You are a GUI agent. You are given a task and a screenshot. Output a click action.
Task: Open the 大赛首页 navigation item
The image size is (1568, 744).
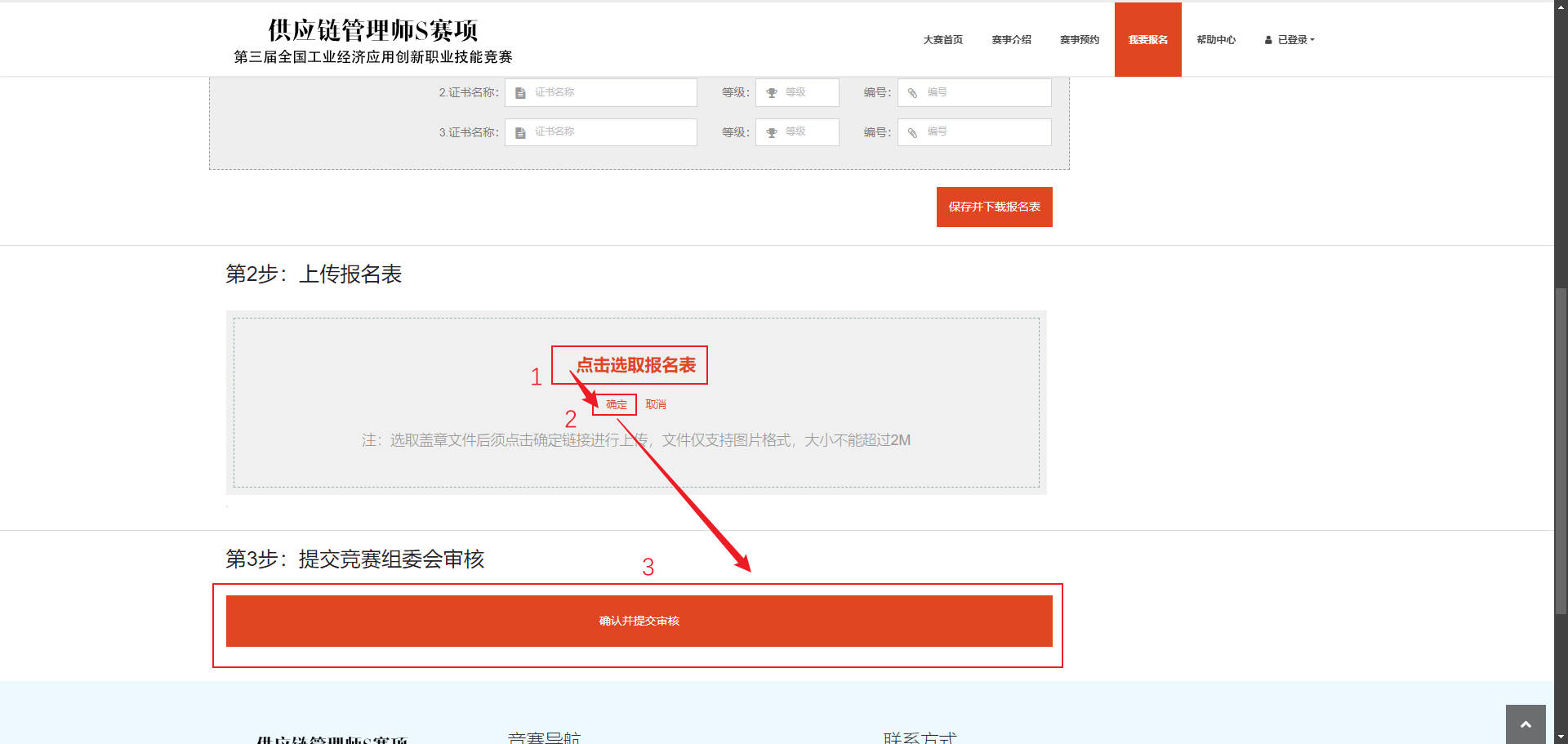click(x=942, y=39)
